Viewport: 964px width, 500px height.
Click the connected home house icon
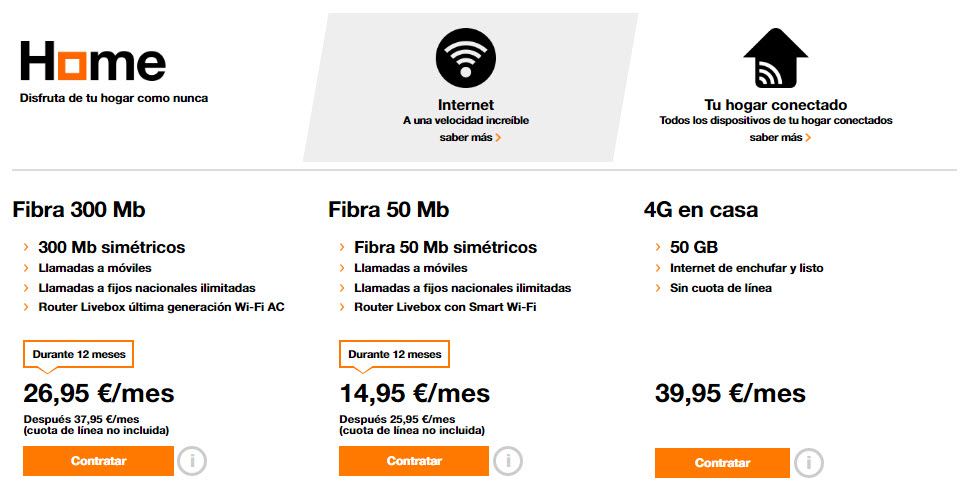[x=775, y=58]
